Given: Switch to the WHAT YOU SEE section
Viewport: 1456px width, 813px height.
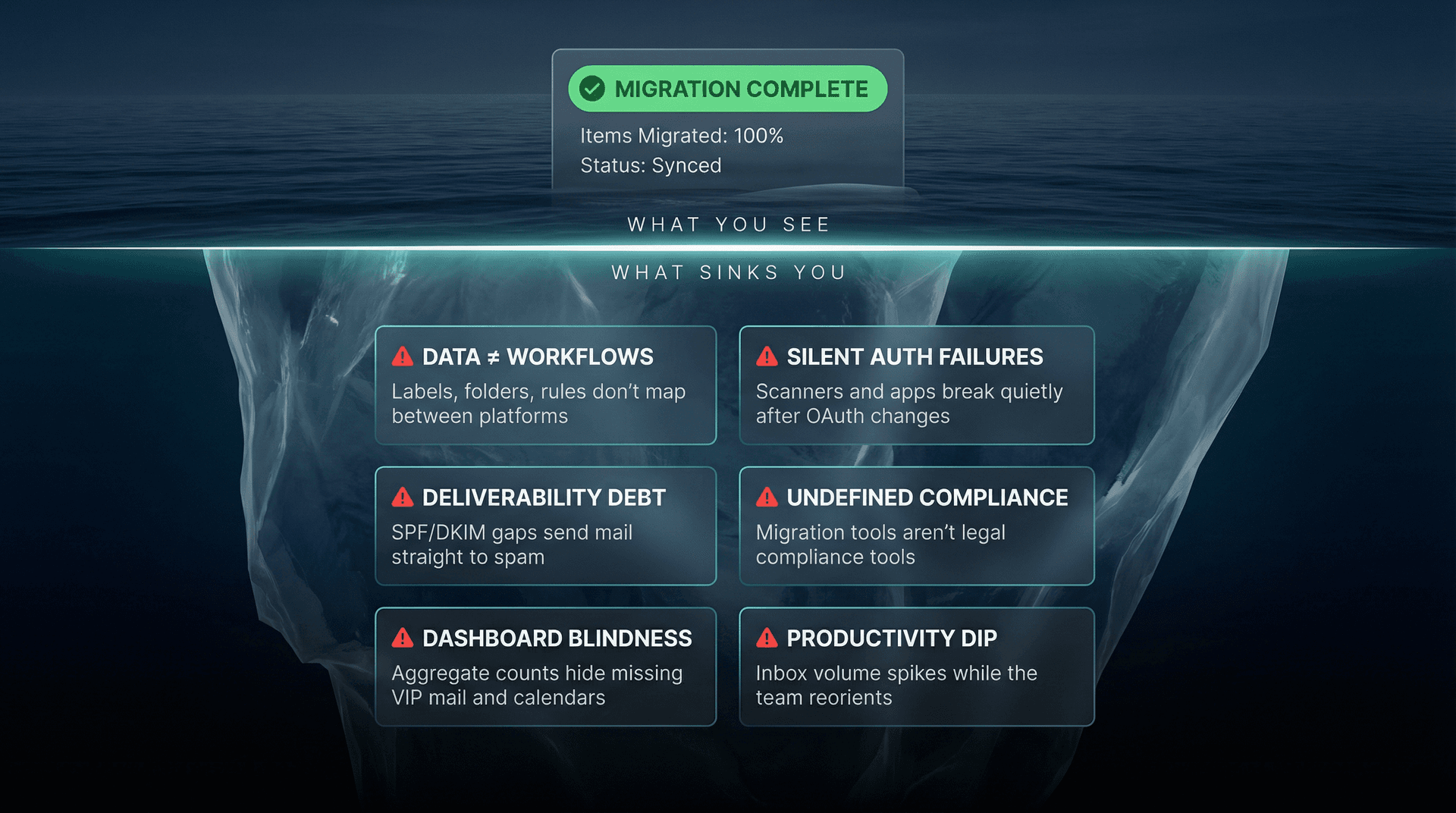Looking at the screenshot, I should 727,224.
